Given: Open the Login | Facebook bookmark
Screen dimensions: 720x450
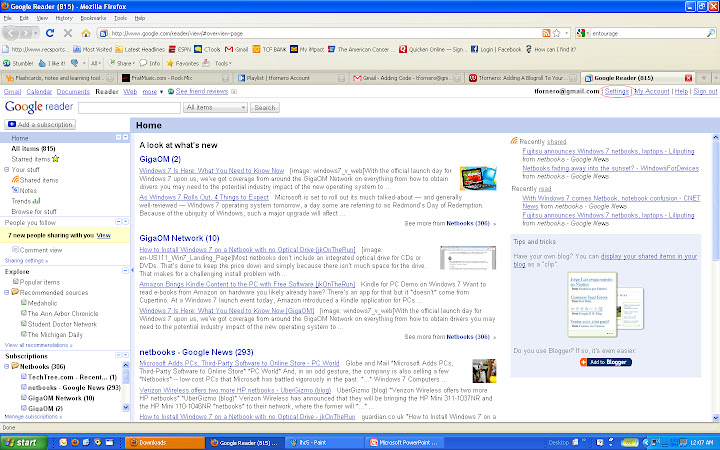Looking at the screenshot, I should tap(496, 49).
